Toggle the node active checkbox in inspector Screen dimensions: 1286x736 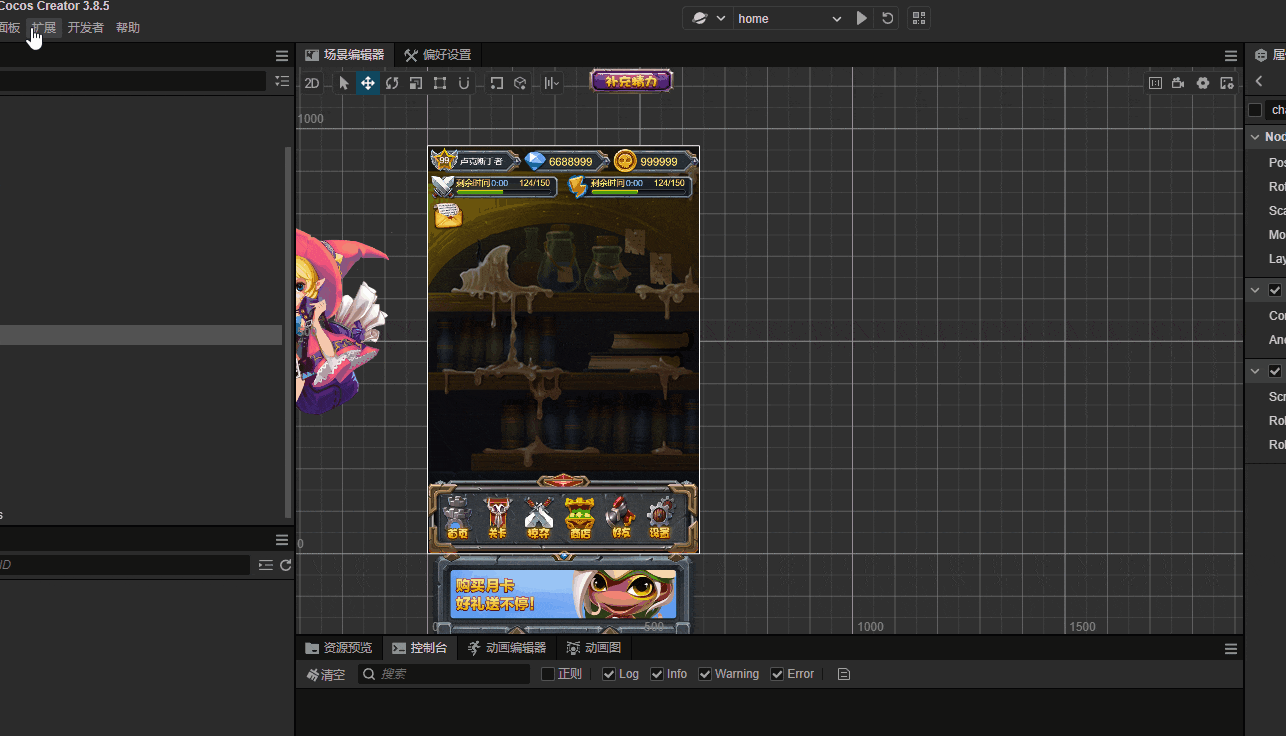[x=1255, y=110]
